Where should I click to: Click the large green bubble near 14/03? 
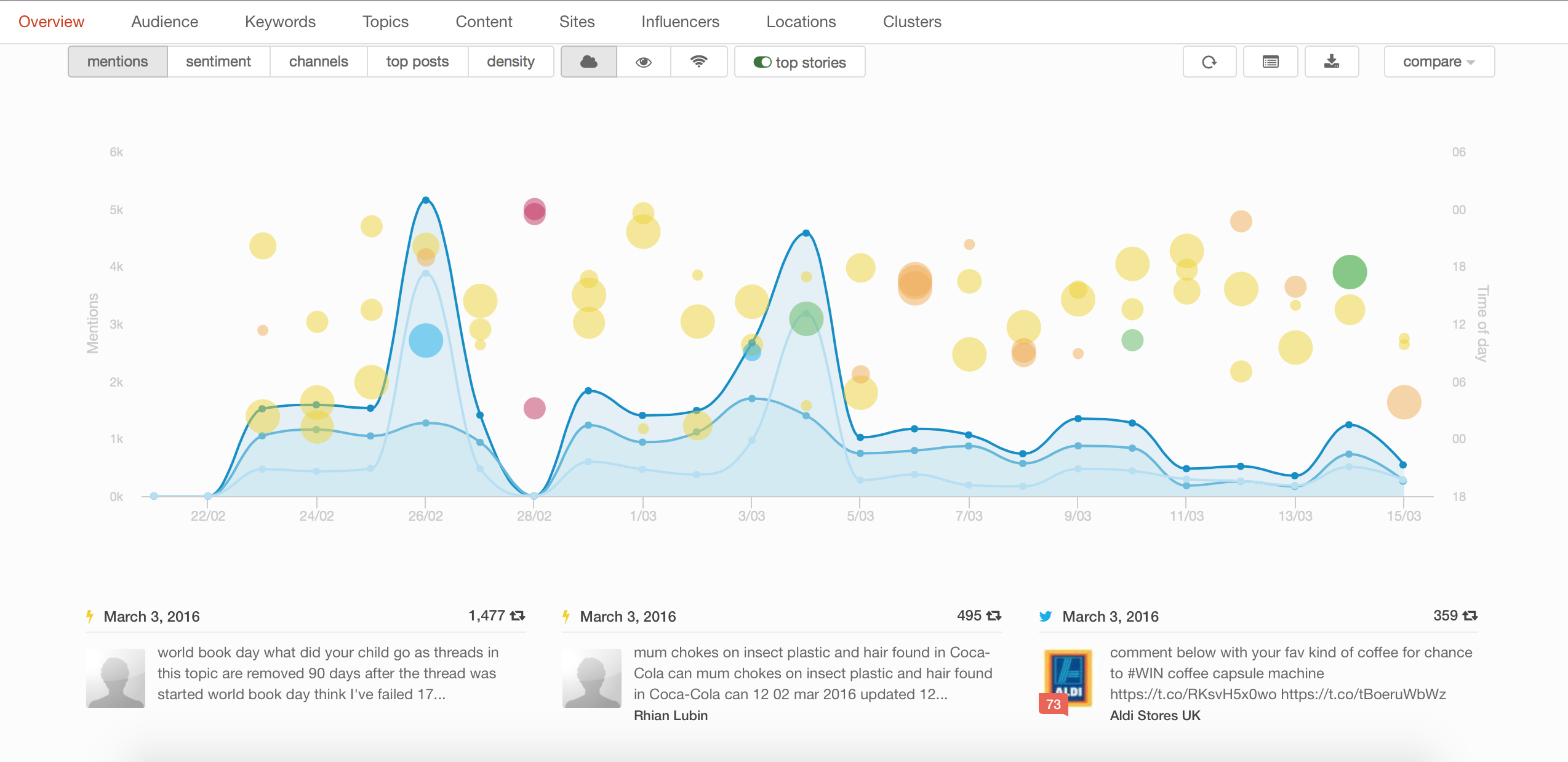[x=1350, y=272]
